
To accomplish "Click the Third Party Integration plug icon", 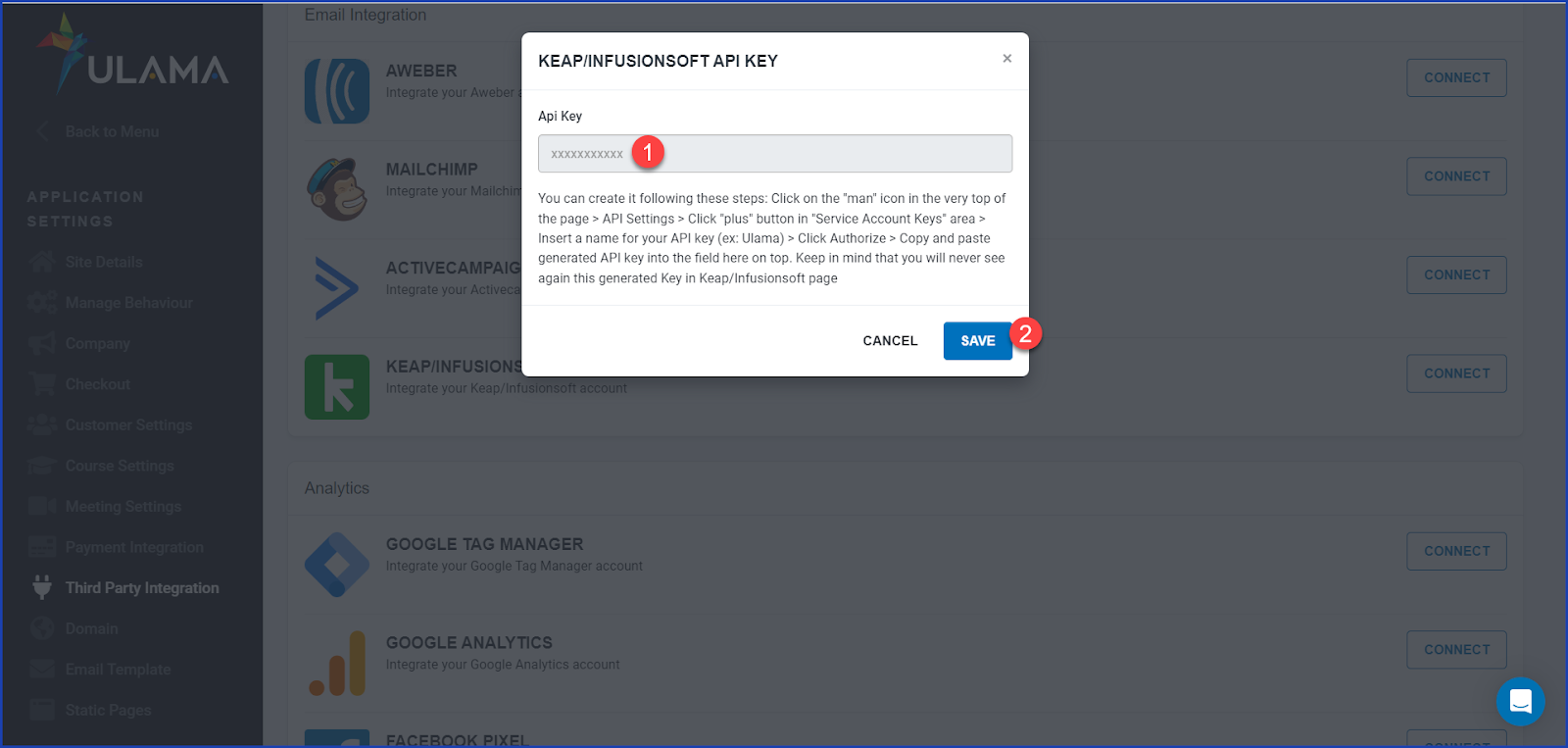I will coord(42,587).
